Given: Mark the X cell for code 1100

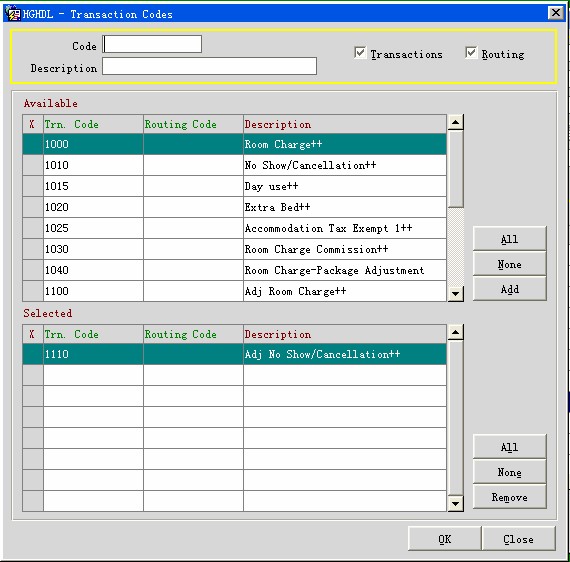Looking at the screenshot, I should pyautogui.click(x=33, y=291).
